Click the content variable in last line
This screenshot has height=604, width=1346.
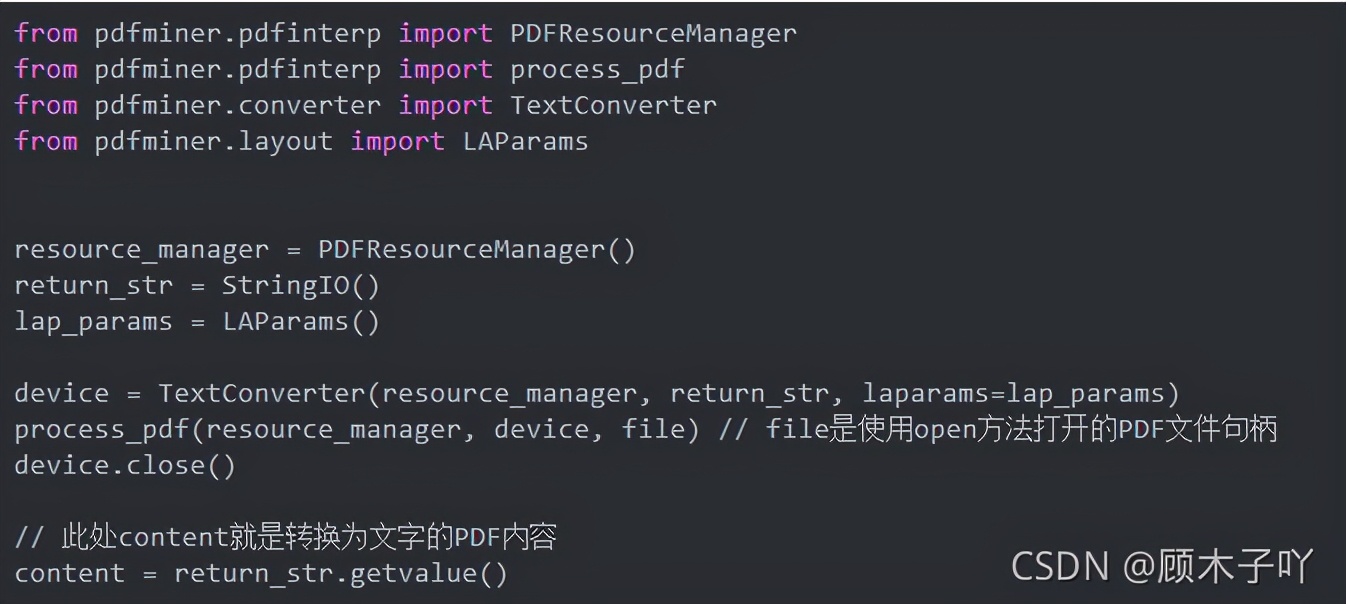coord(69,573)
